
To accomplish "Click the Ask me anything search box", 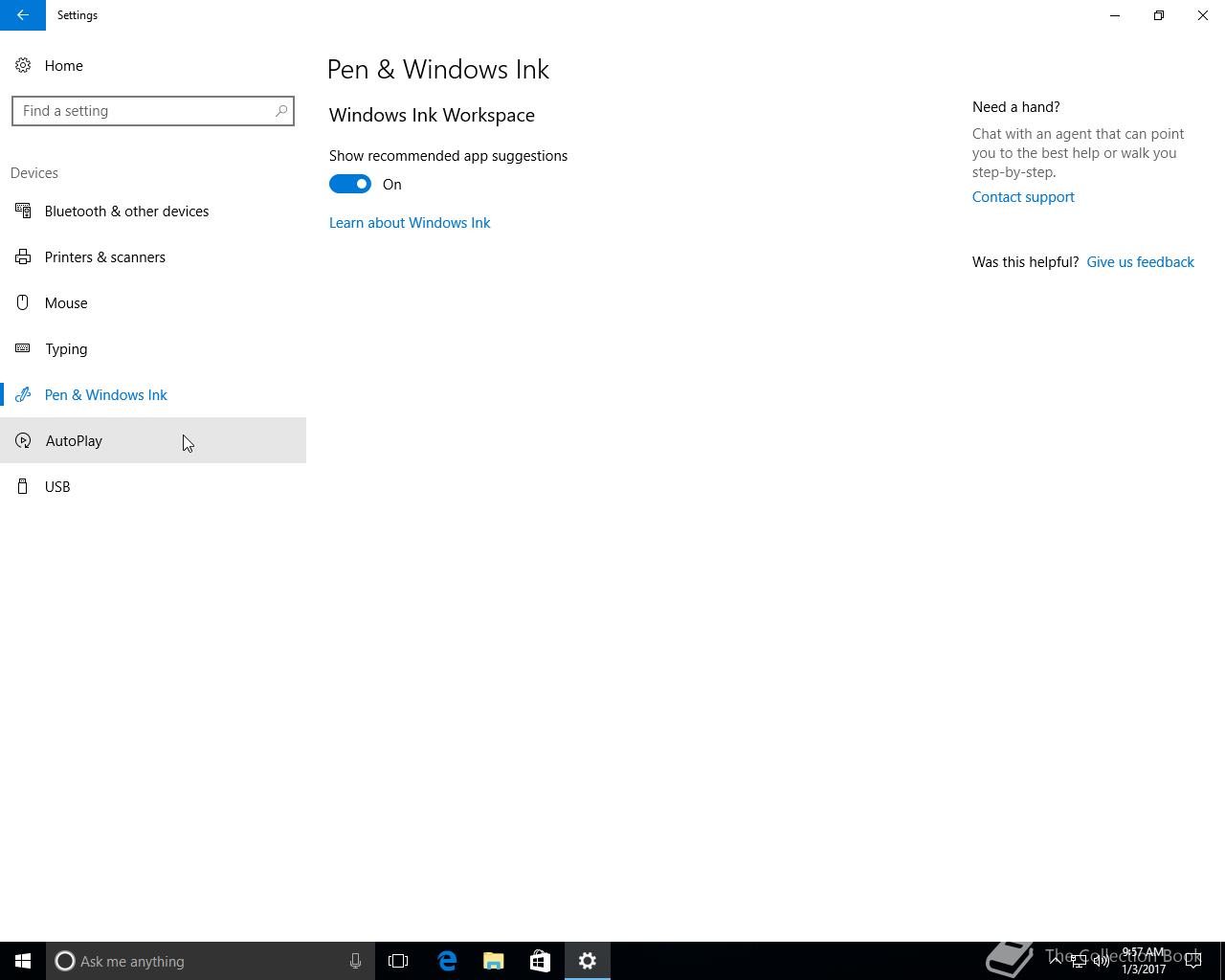I will pos(211,961).
